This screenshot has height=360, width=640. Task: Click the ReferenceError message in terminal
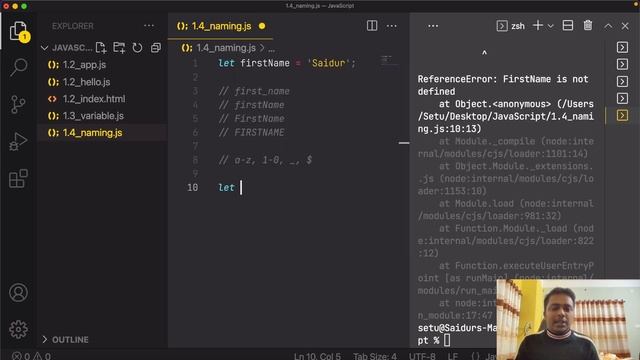point(503,85)
